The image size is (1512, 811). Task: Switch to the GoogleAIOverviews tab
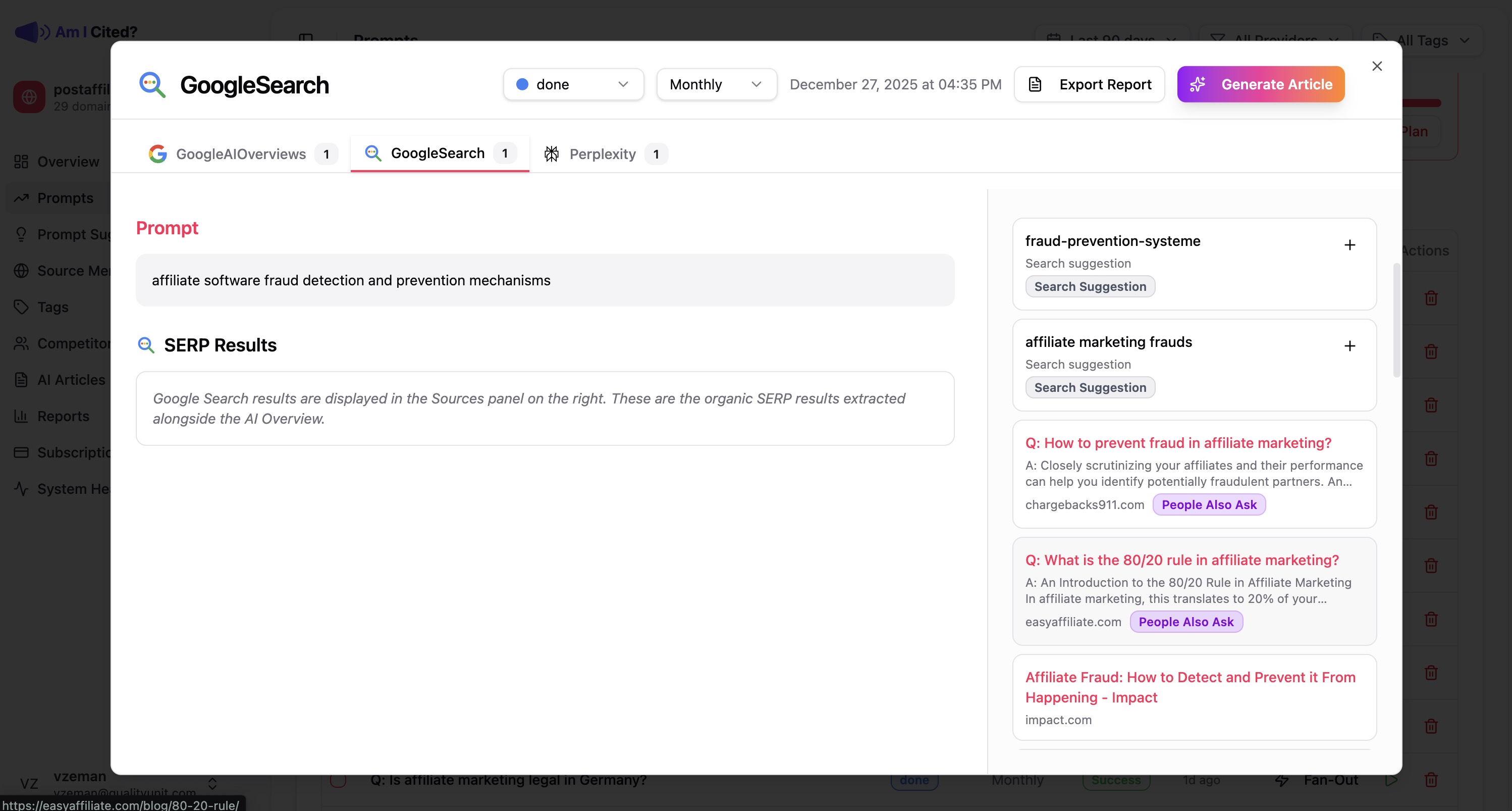(x=241, y=154)
